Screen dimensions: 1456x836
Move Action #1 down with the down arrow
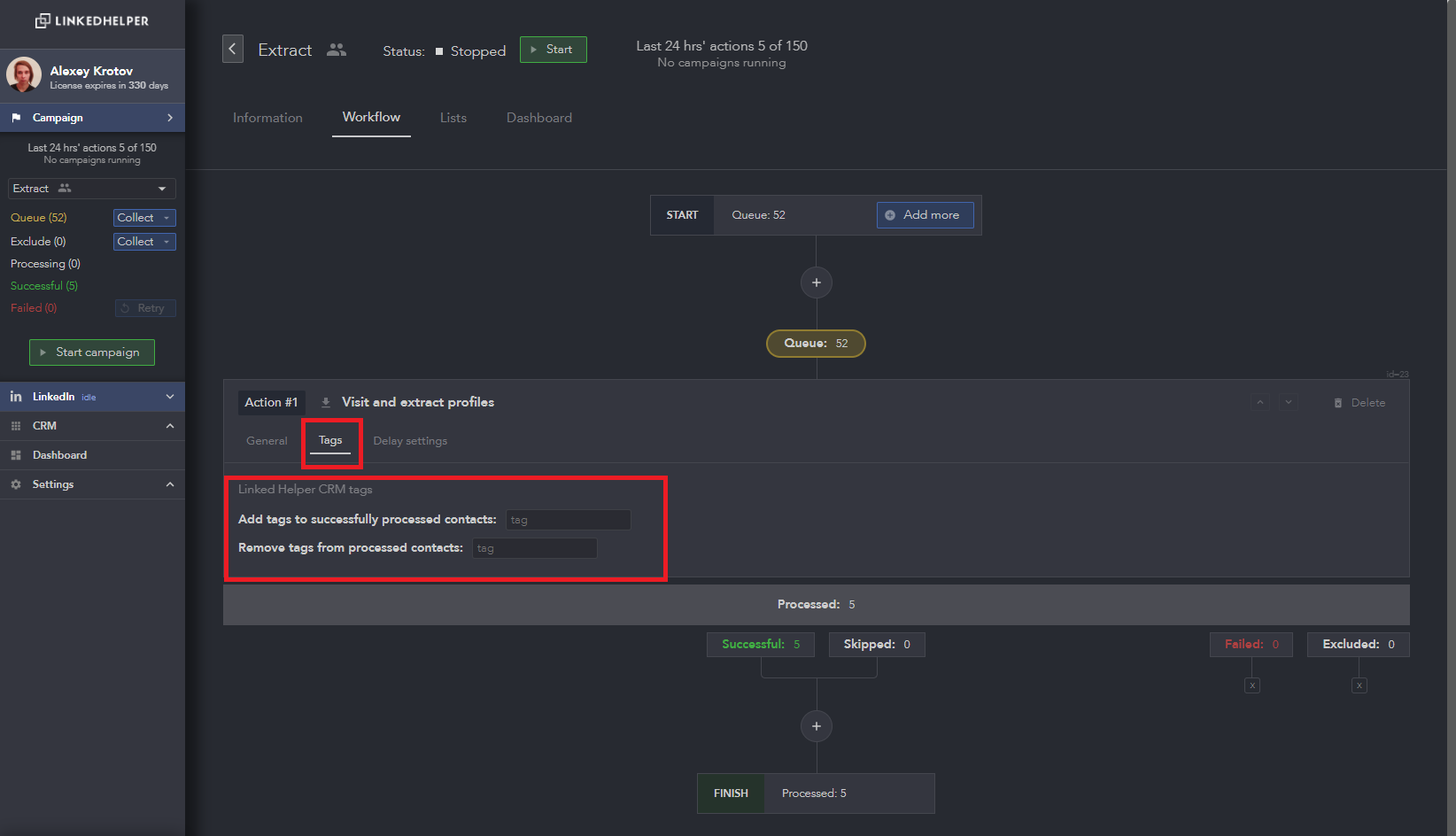pyautogui.click(x=1289, y=402)
